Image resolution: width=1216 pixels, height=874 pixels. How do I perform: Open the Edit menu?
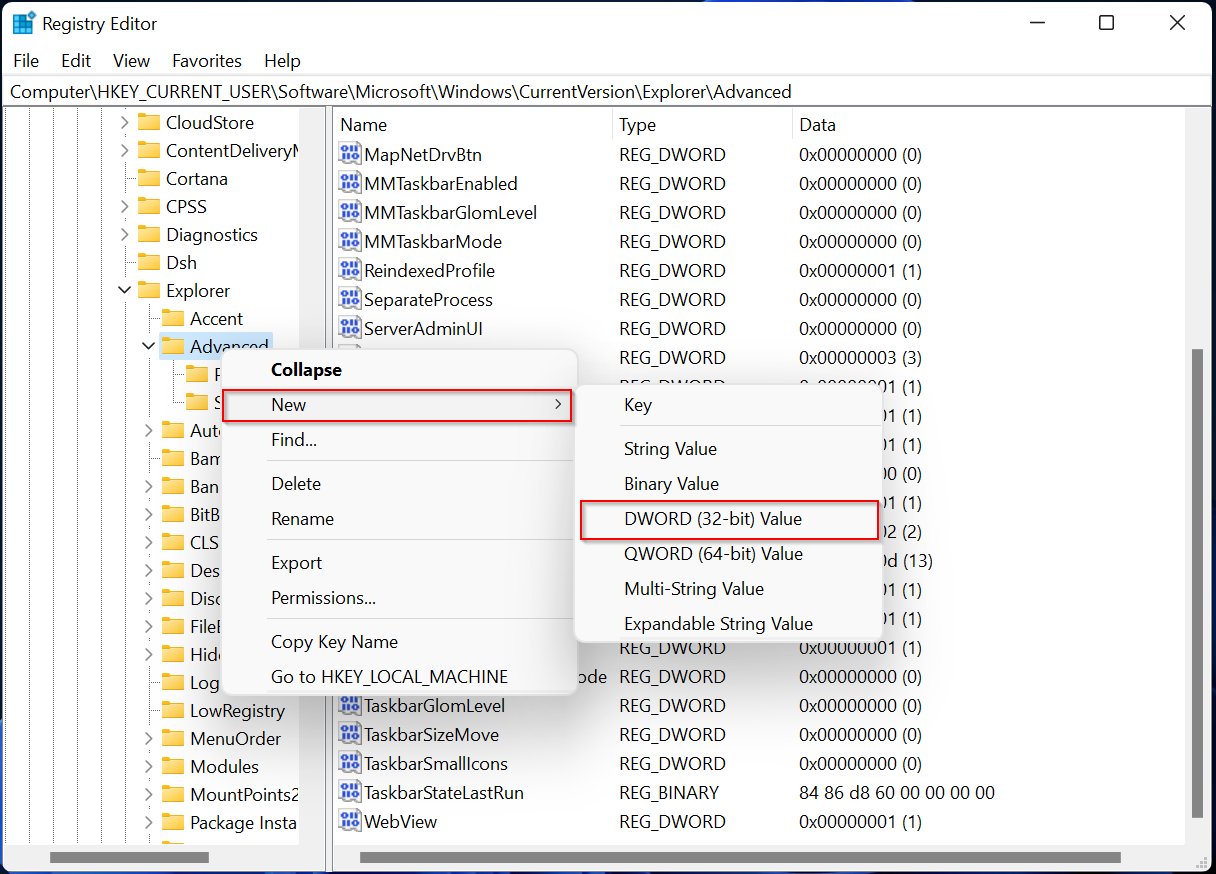coord(76,61)
